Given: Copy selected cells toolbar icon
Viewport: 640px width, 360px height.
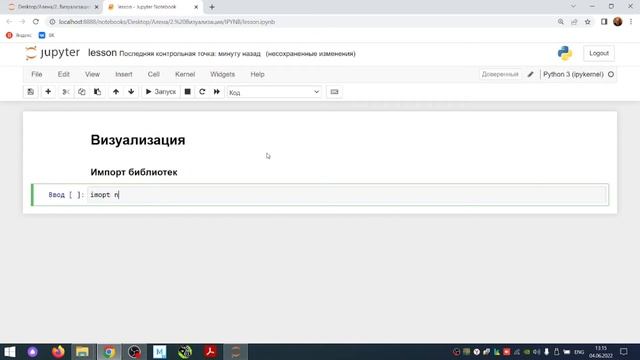Looking at the screenshot, I should (x=82, y=92).
